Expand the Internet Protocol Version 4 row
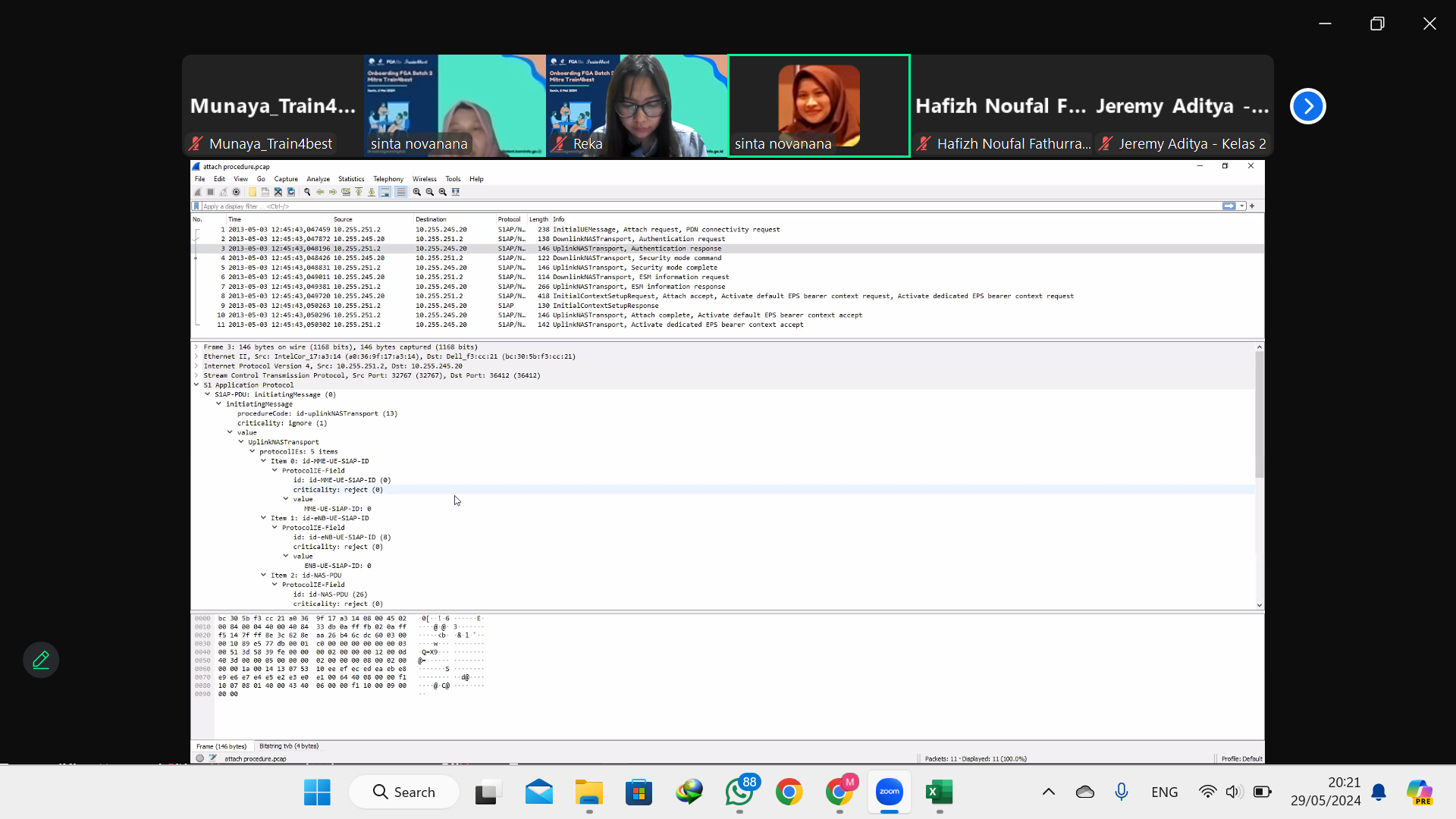Image resolution: width=1456 pixels, height=819 pixels. tap(196, 366)
